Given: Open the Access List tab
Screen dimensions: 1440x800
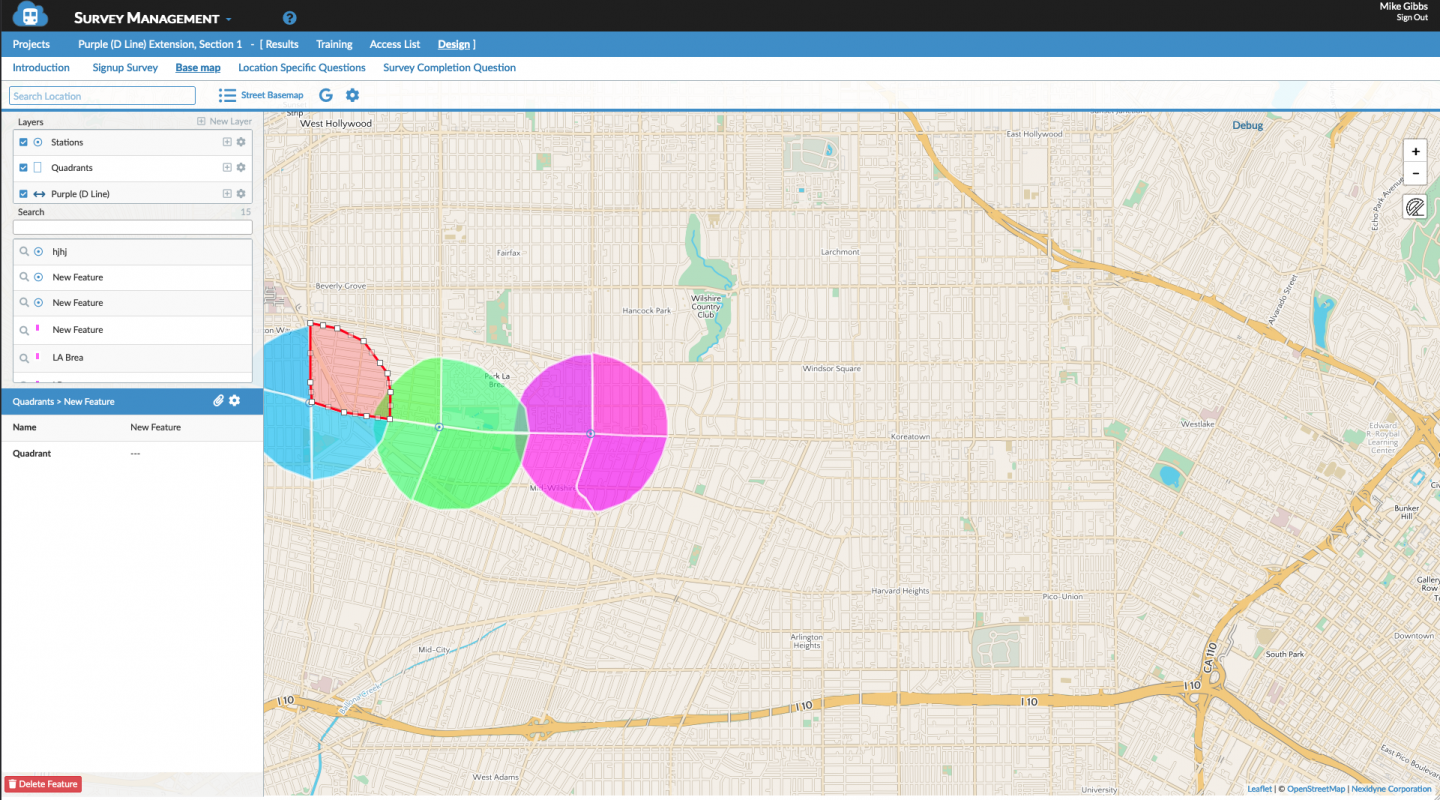Looking at the screenshot, I should 395,44.
